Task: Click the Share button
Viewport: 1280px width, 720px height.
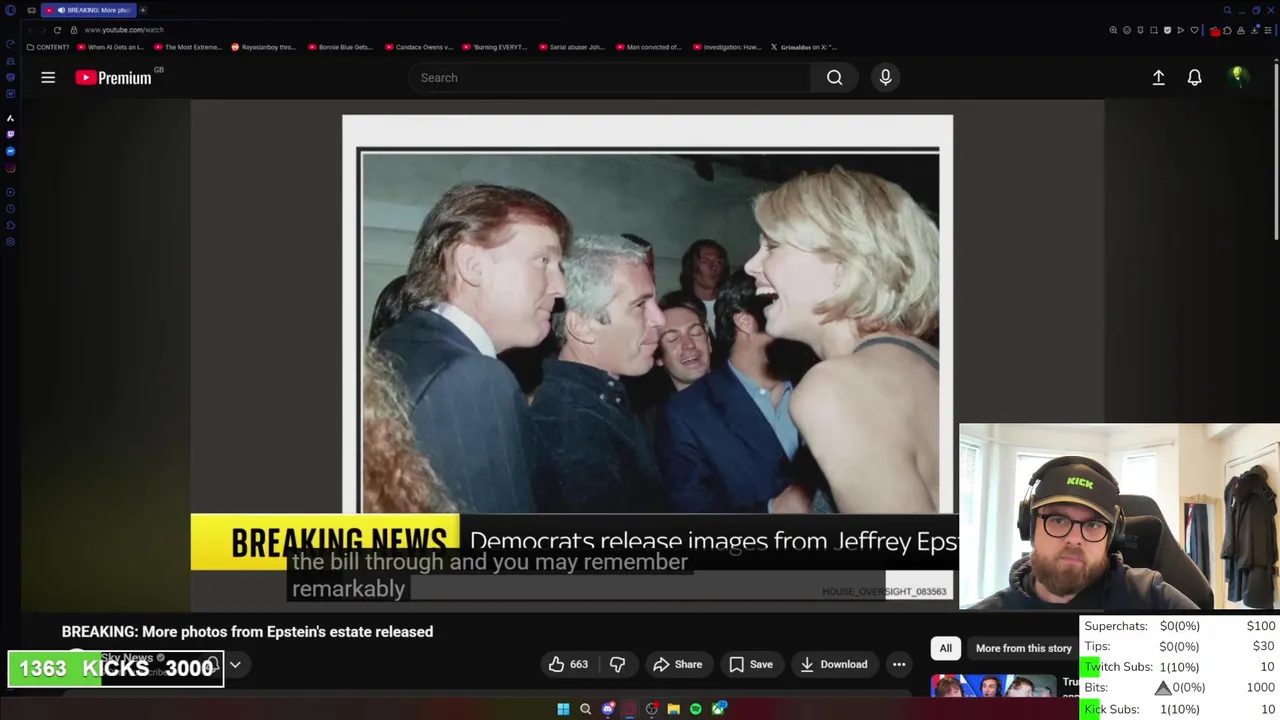Action: coord(677,664)
